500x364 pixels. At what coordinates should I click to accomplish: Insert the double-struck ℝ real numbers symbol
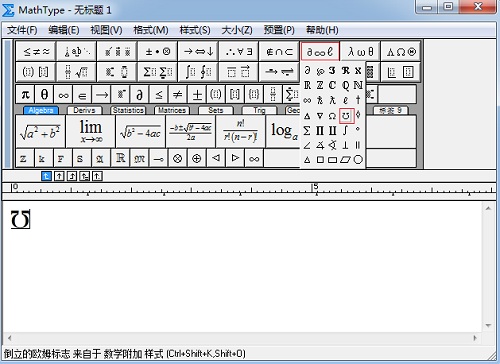point(307,85)
